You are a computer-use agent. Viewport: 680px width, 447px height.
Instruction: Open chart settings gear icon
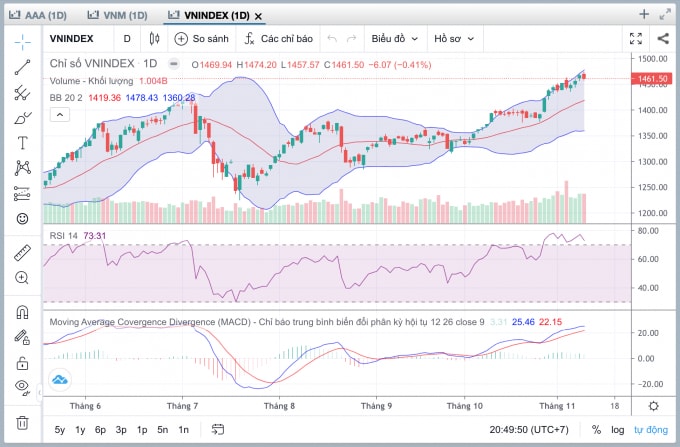click(x=654, y=406)
